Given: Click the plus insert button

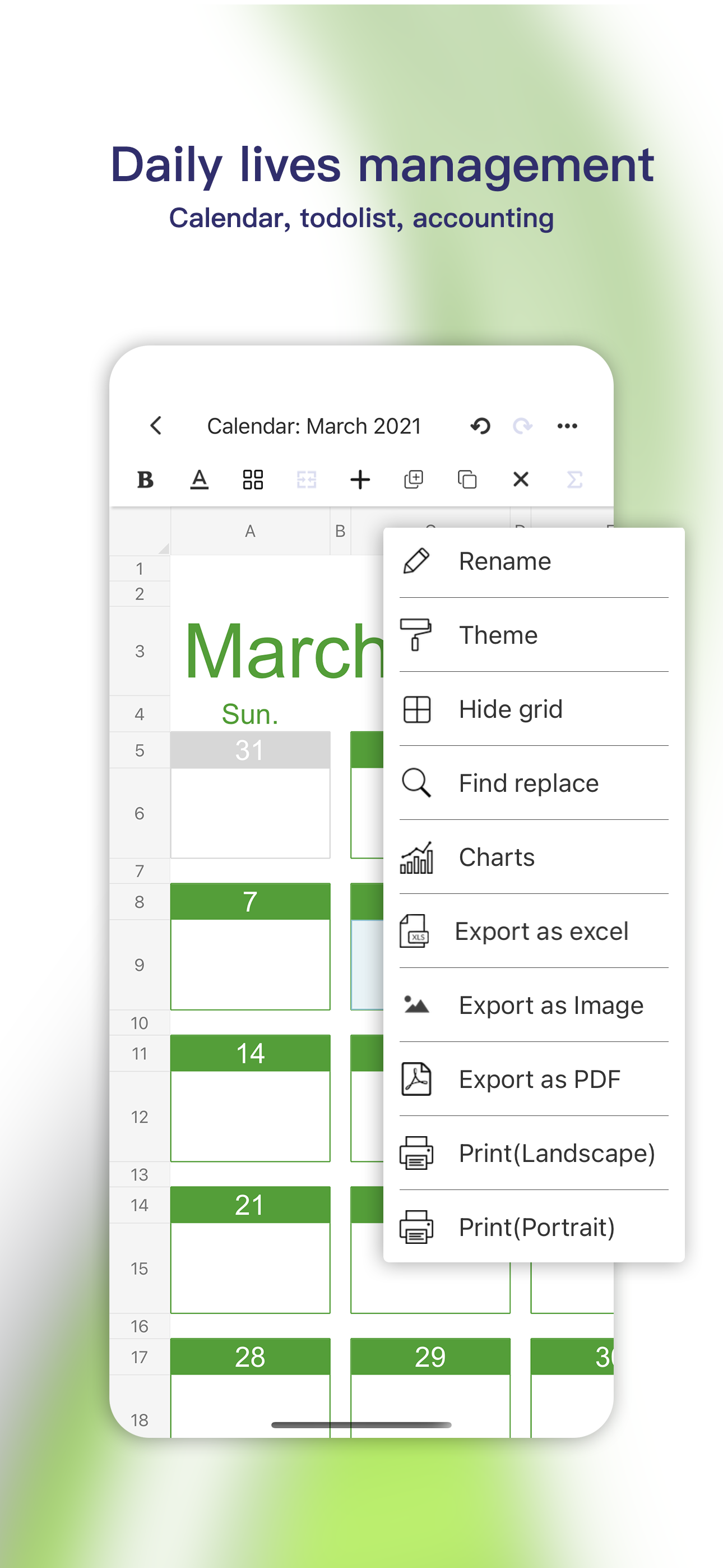Looking at the screenshot, I should click(360, 479).
